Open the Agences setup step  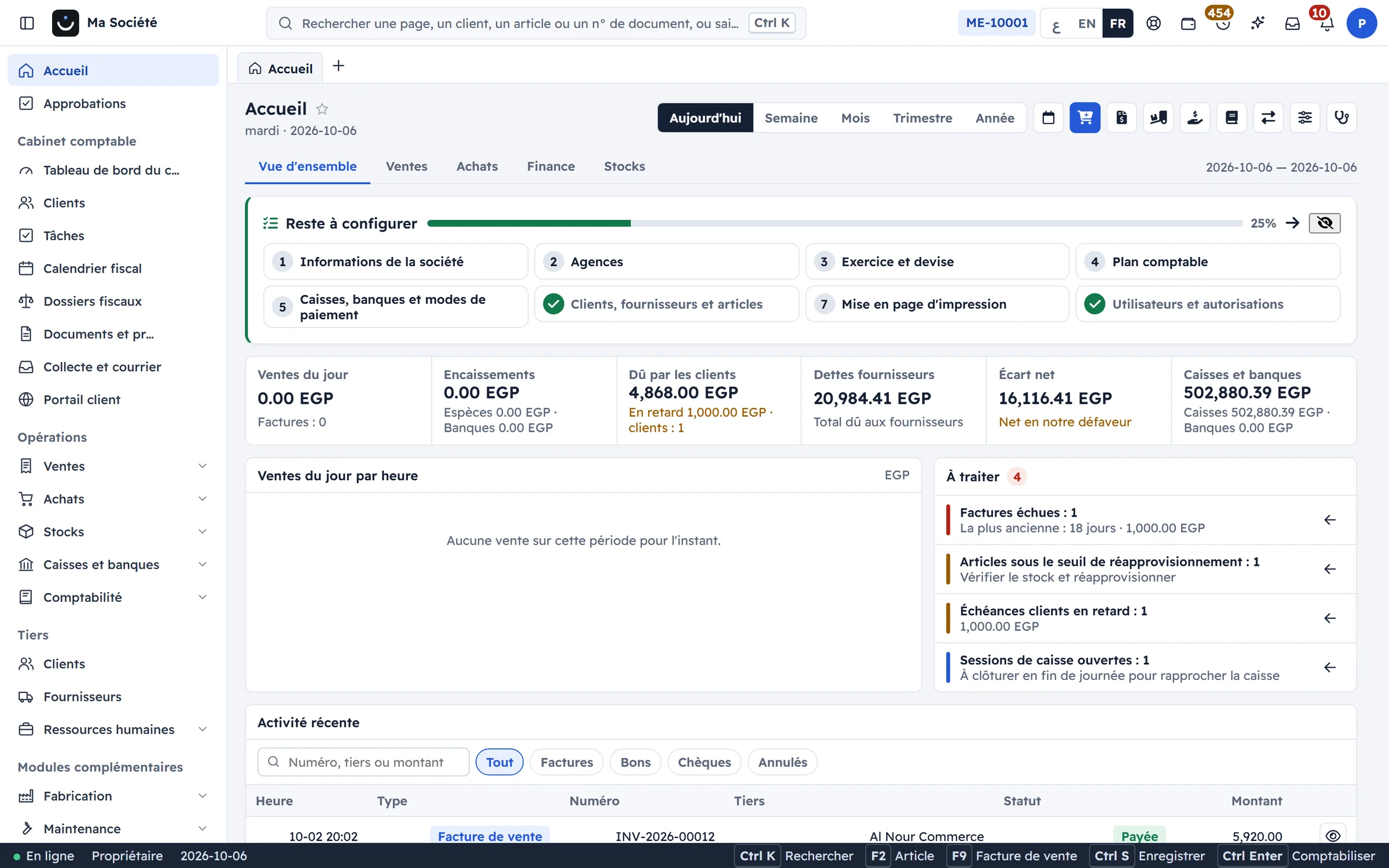click(x=667, y=262)
